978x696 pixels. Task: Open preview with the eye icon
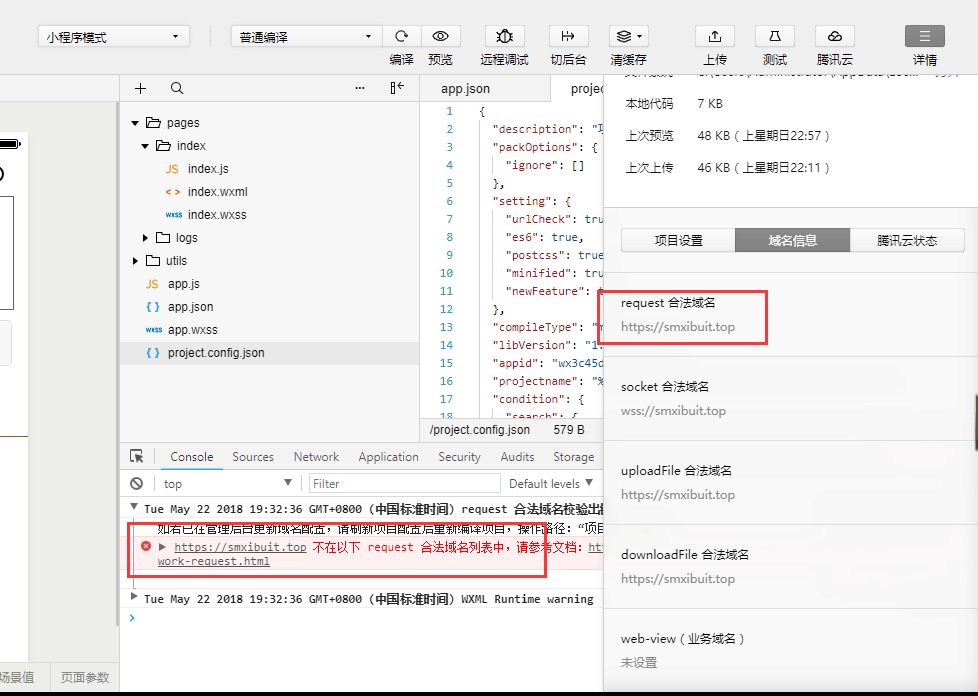pos(440,36)
